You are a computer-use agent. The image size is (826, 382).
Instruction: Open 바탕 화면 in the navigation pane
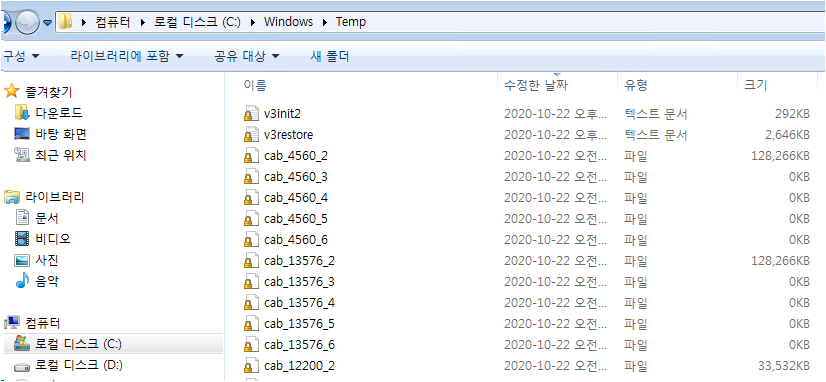coord(61,134)
